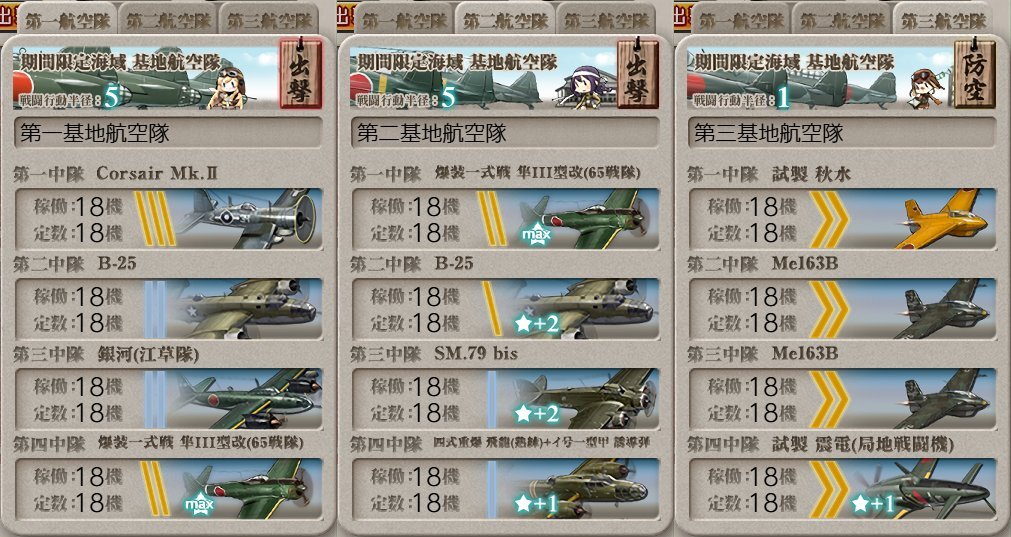Select the Corsair Mk.II aircraft slot

[168, 219]
